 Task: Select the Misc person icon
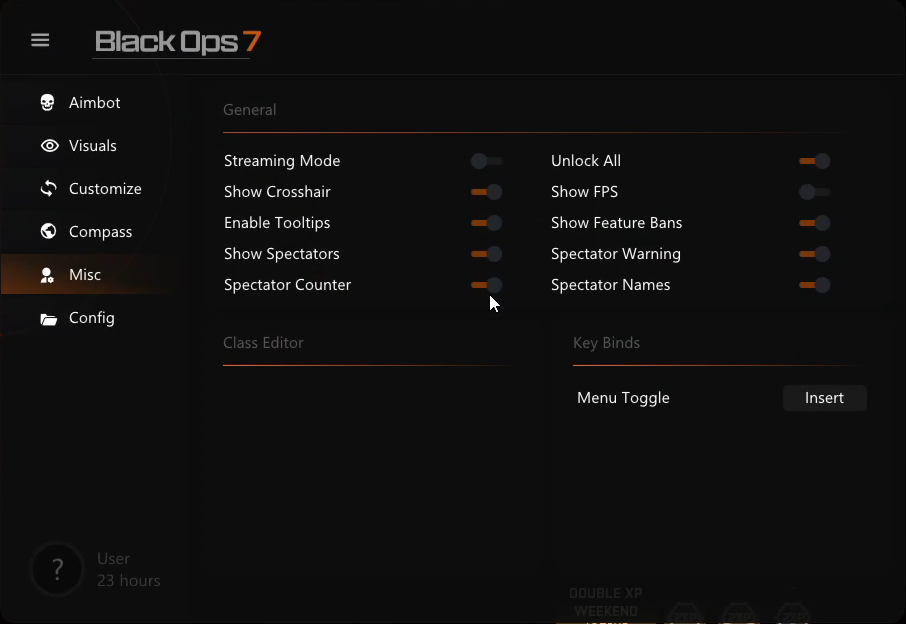47,274
